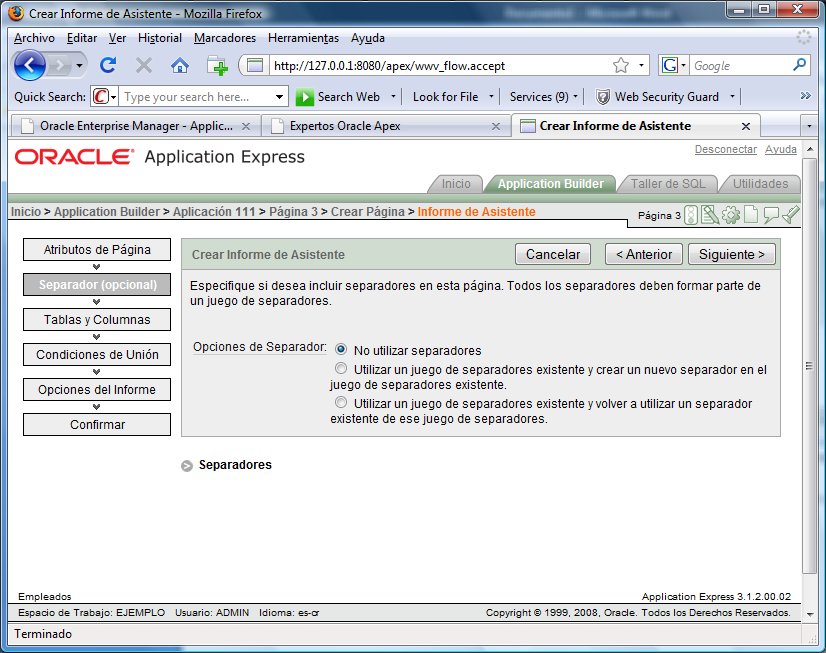Open Quick Search engine selector dropdown
The image size is (826, 653).
click(113, 97)
